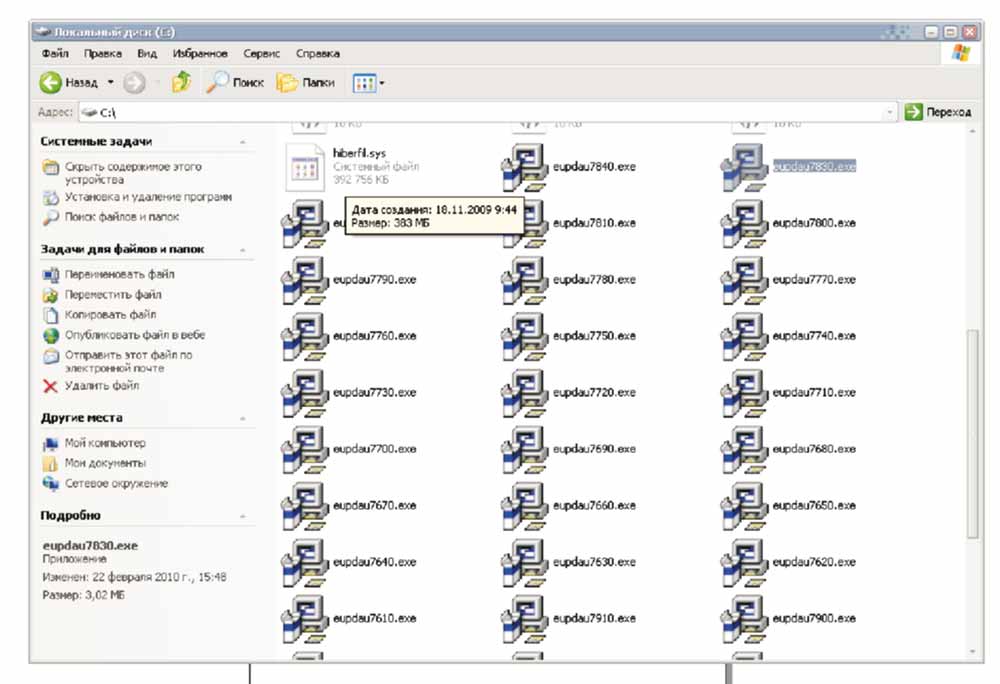Collapse the Другие места section
The width and height of the screenshot is (1000, 684).
(x=242, y=419)
